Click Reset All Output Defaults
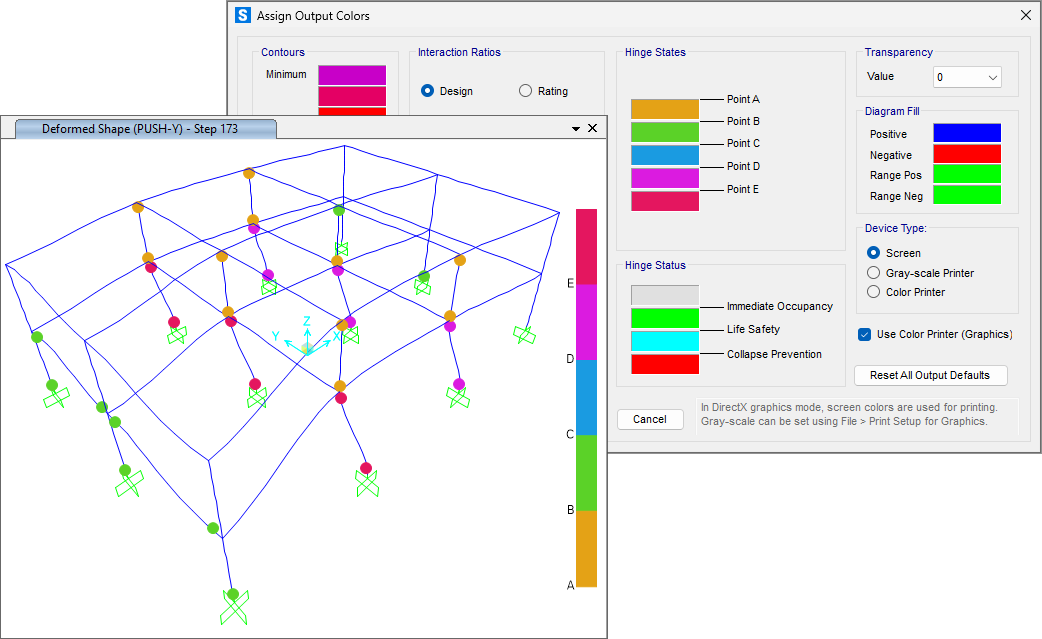This screenshot has width=1042, height=639. coord(931,375)
